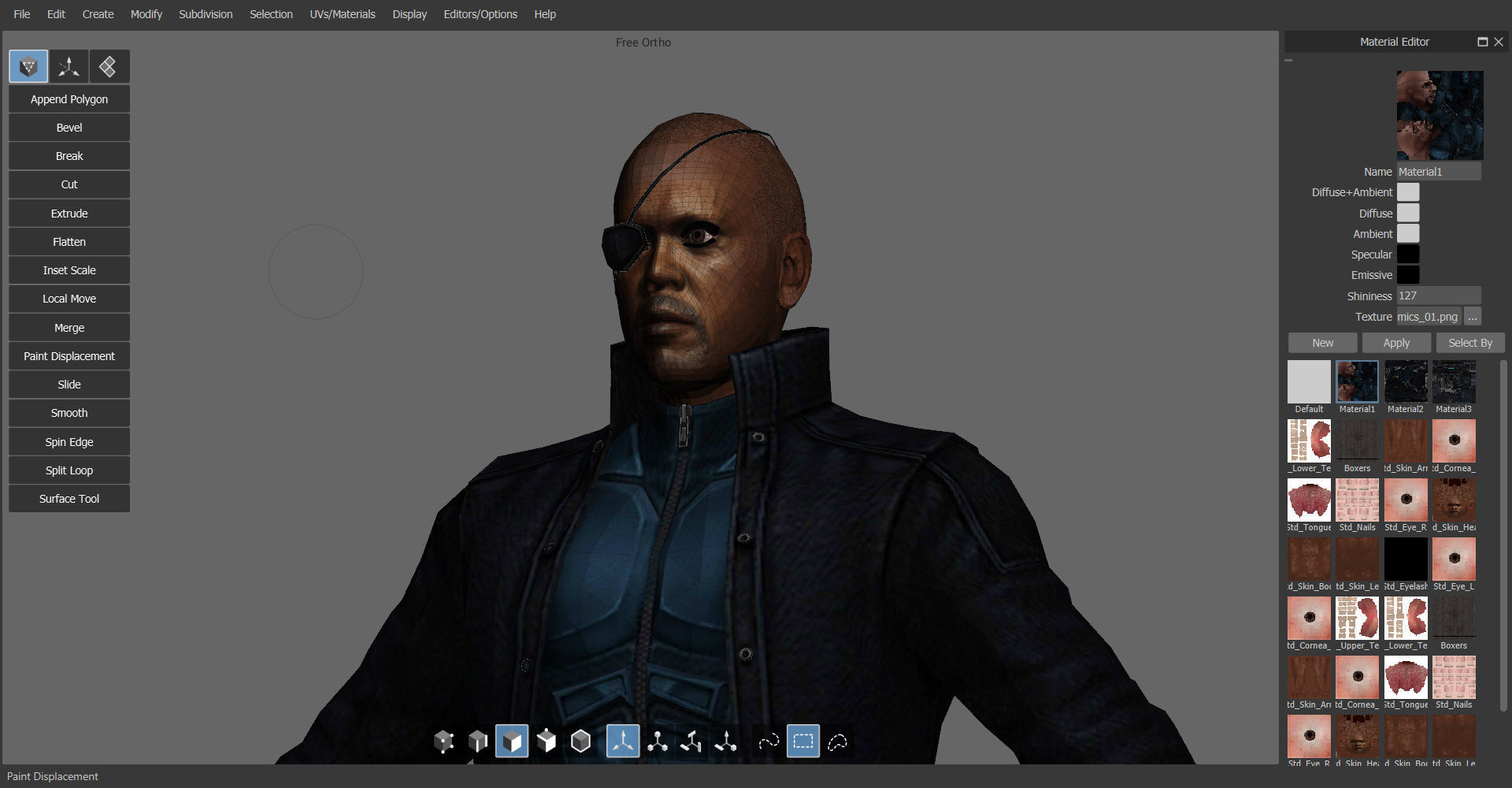Maximize the Material Editor panel
The image size is (1512, 788).
coord(1483,42)
